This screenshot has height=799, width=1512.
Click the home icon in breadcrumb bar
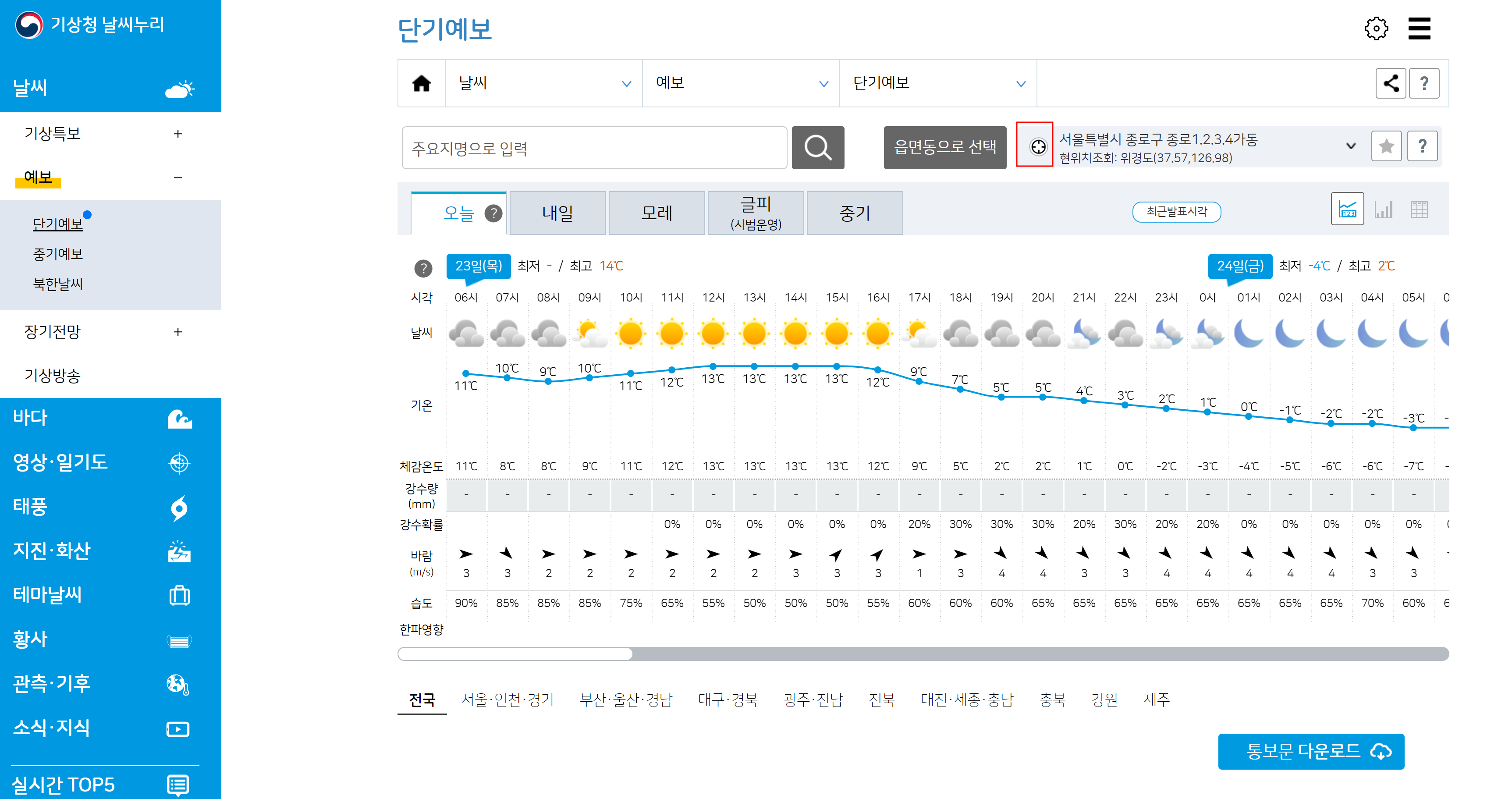click(421, 83)
